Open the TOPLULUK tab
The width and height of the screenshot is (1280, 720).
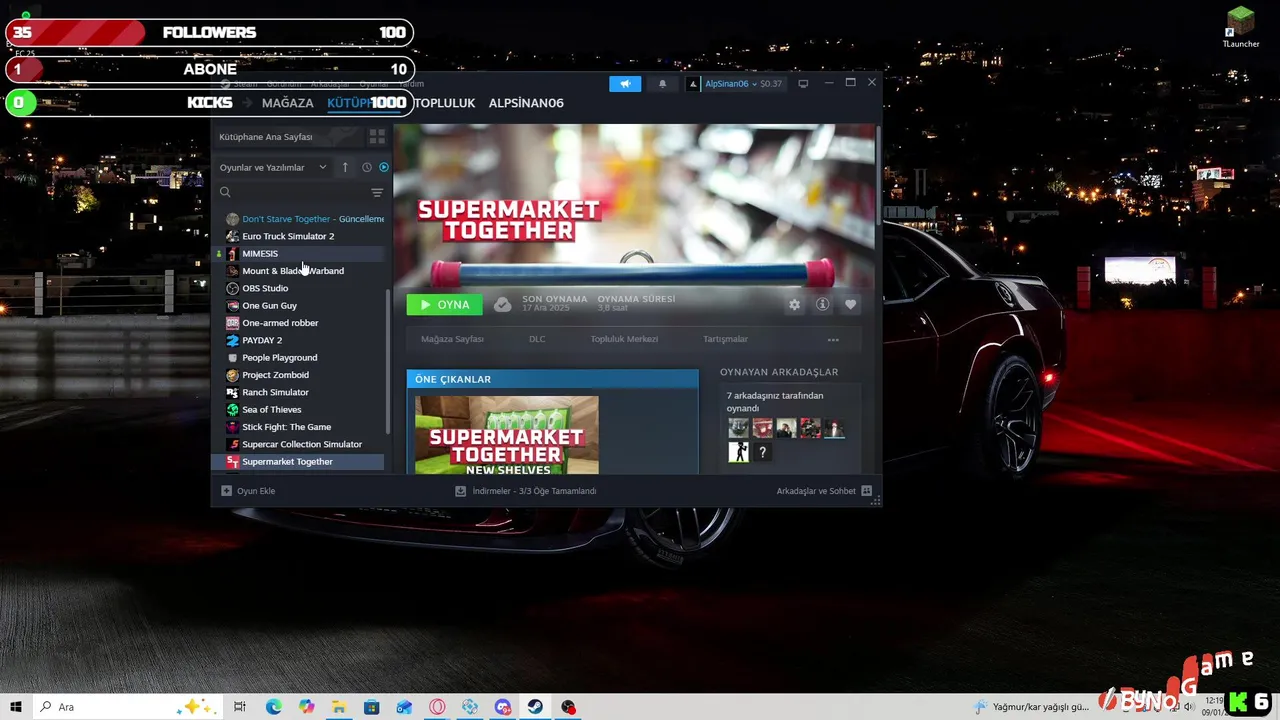445,103
